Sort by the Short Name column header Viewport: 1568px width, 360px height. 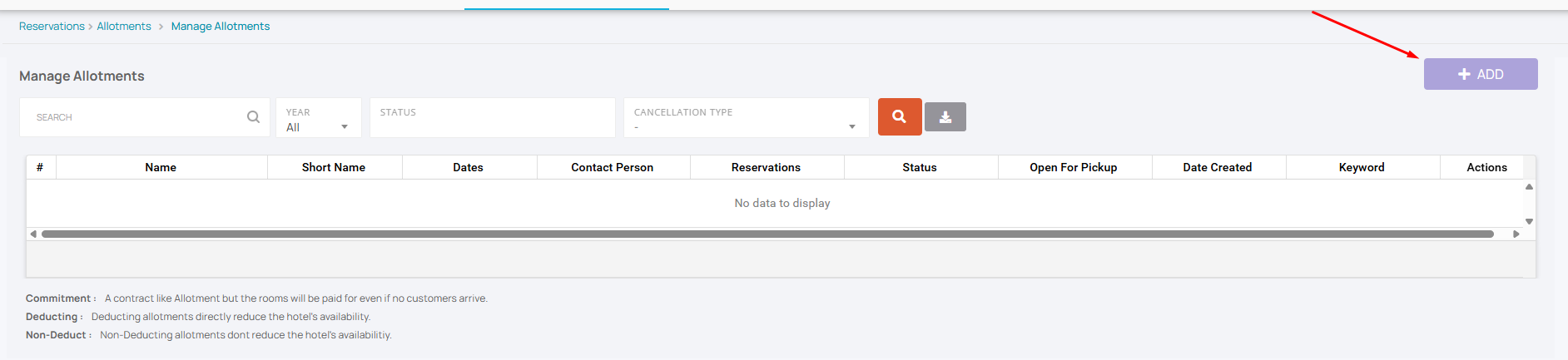[x=334, y=167]
